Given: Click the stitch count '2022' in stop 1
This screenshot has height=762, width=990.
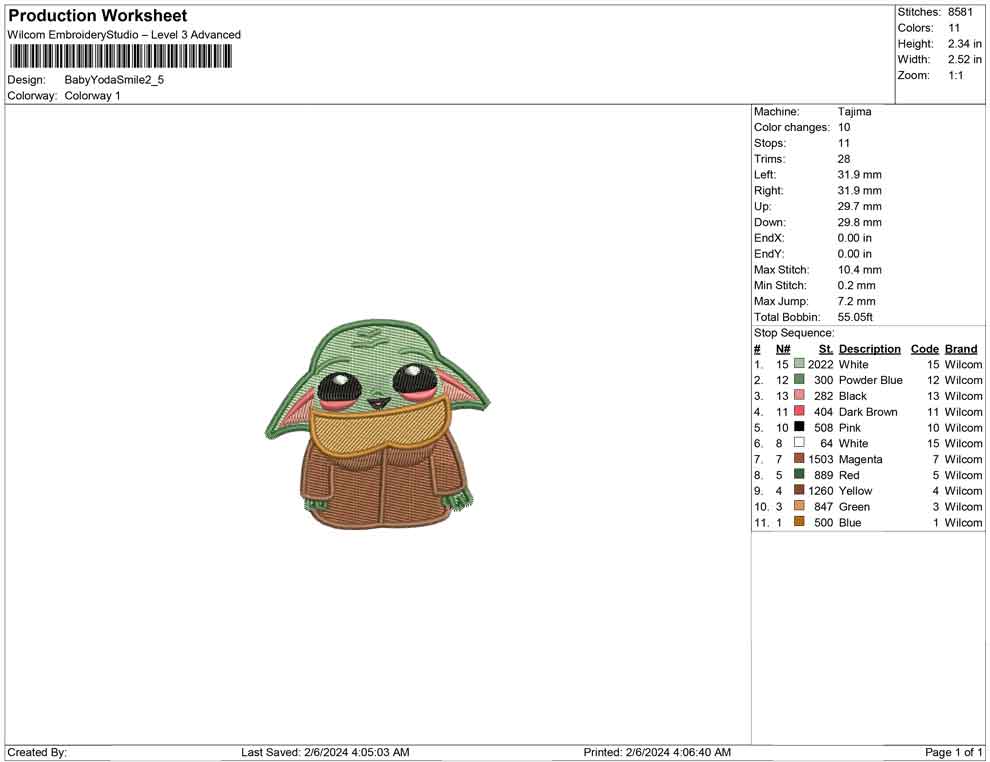Looking at the screenshot, I should (821, 364).
